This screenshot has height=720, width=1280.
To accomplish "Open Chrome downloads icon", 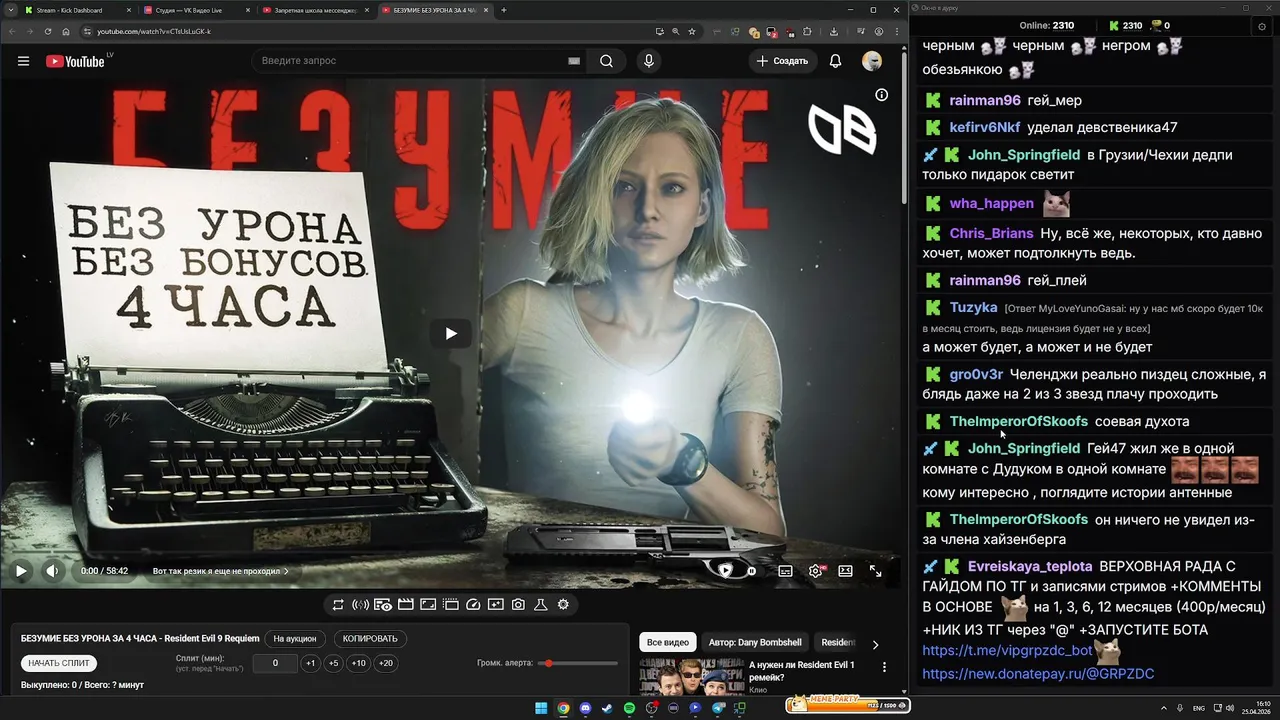I will point(834,31).
